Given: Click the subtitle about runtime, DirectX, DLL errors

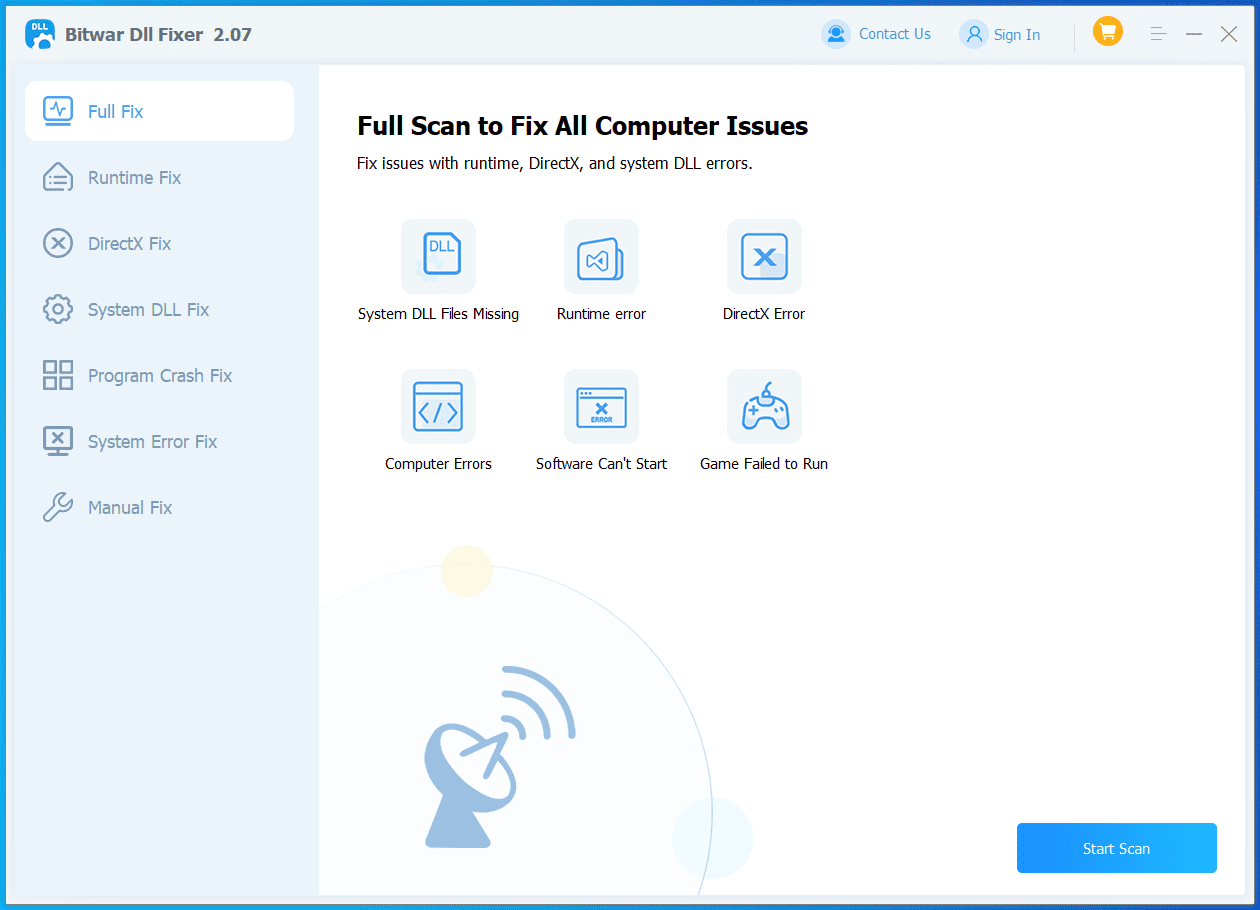Looking at the screenshot, I should [x=554, y=163].
